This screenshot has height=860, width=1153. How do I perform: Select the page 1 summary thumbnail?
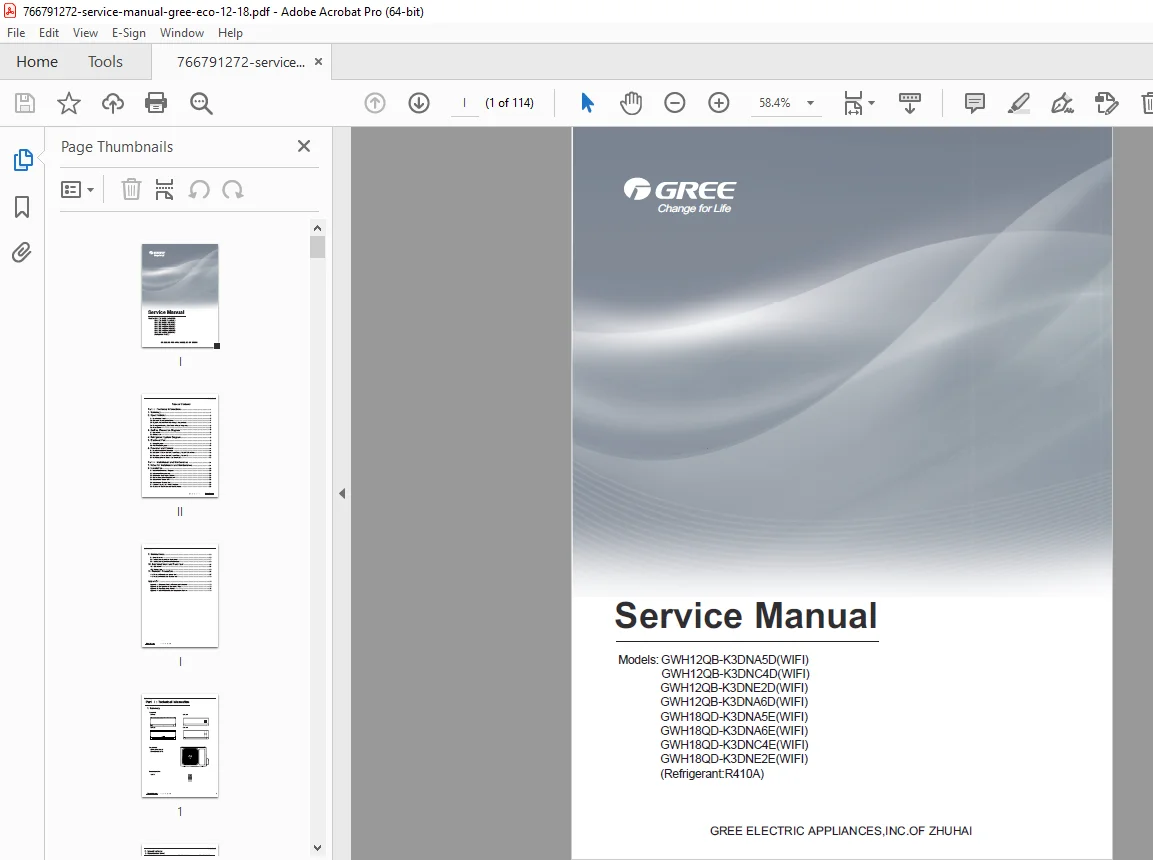180,746
